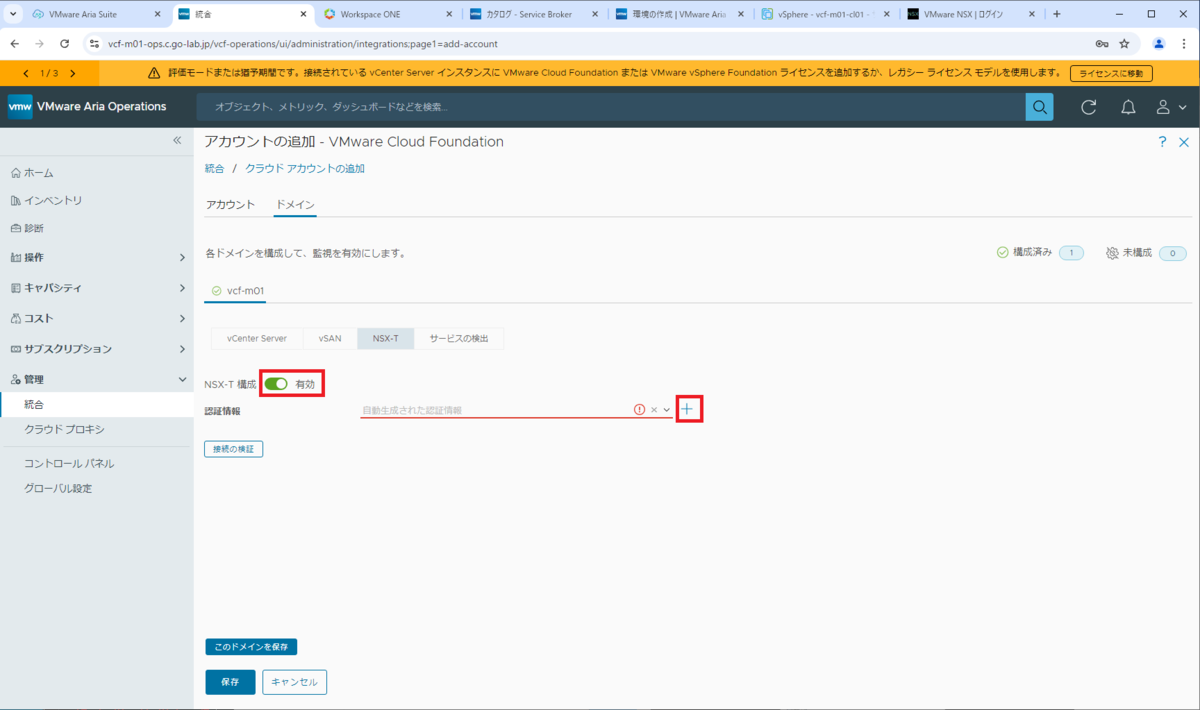The height and width of the screenshot is (710, 1200).
Task: Click the キャンセル button
Action: tap(294, 682)
